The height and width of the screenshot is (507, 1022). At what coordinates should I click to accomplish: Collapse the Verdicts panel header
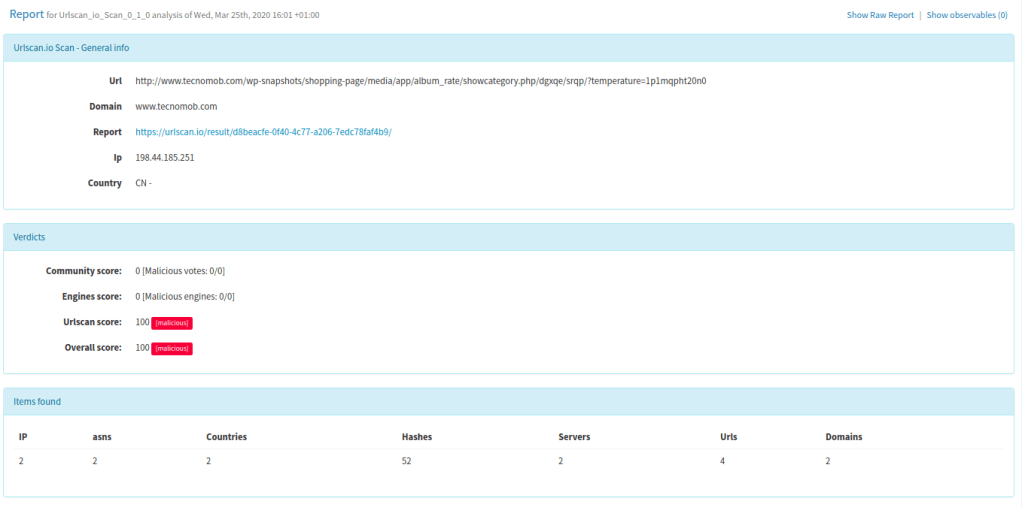(x=29, y=237)
